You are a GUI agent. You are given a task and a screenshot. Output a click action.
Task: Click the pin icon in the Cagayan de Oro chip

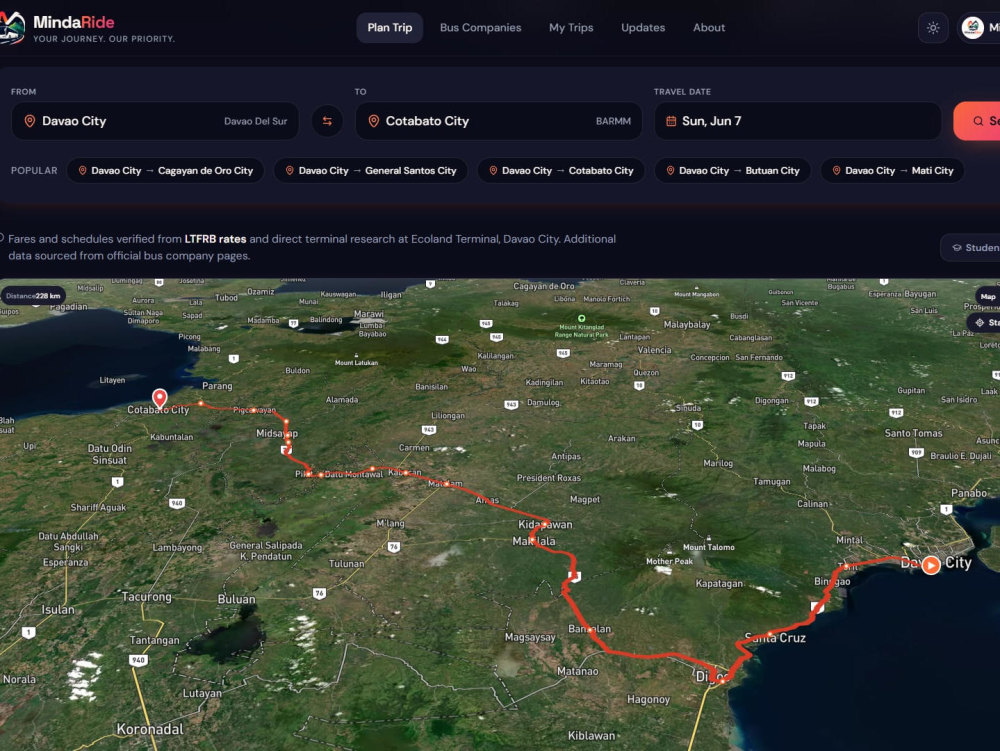tap(82, 171)
